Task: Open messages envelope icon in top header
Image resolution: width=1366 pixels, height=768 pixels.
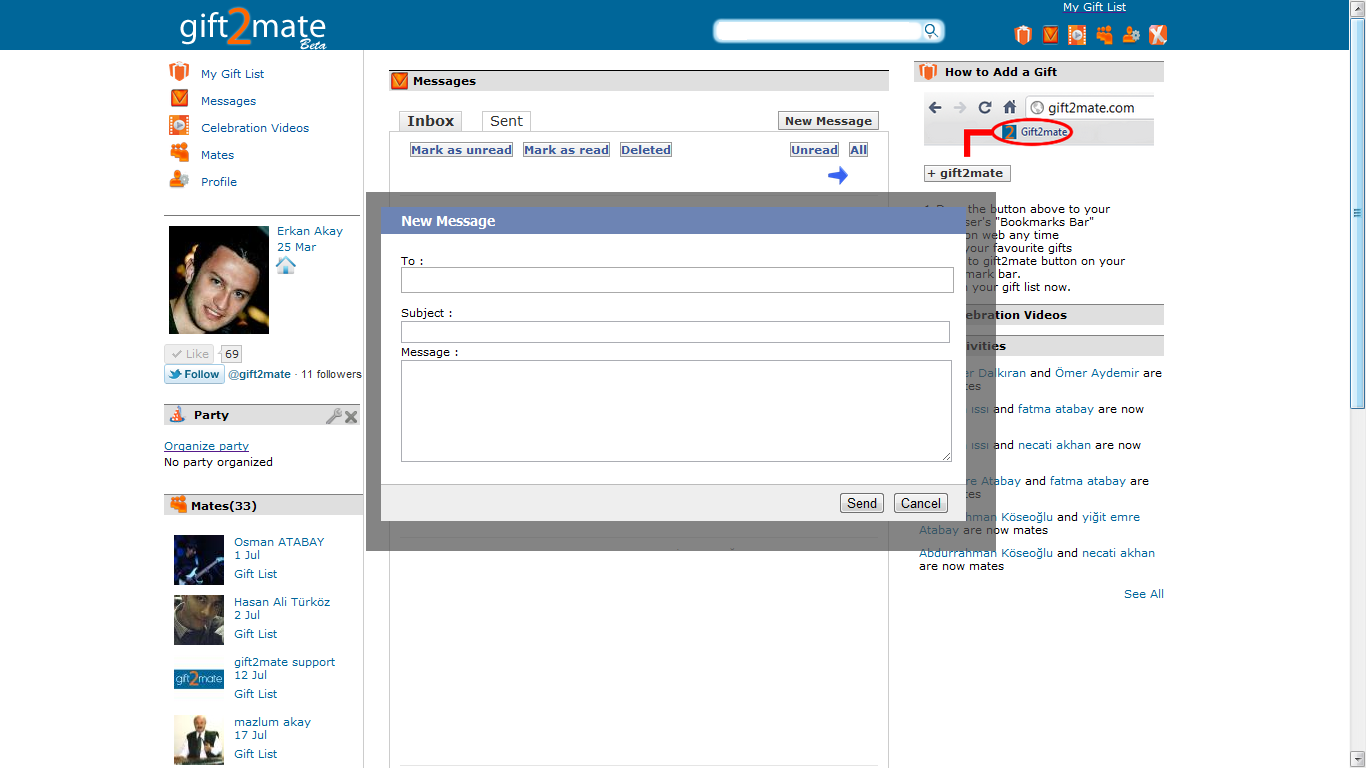Action: (x=1050, y=35)
